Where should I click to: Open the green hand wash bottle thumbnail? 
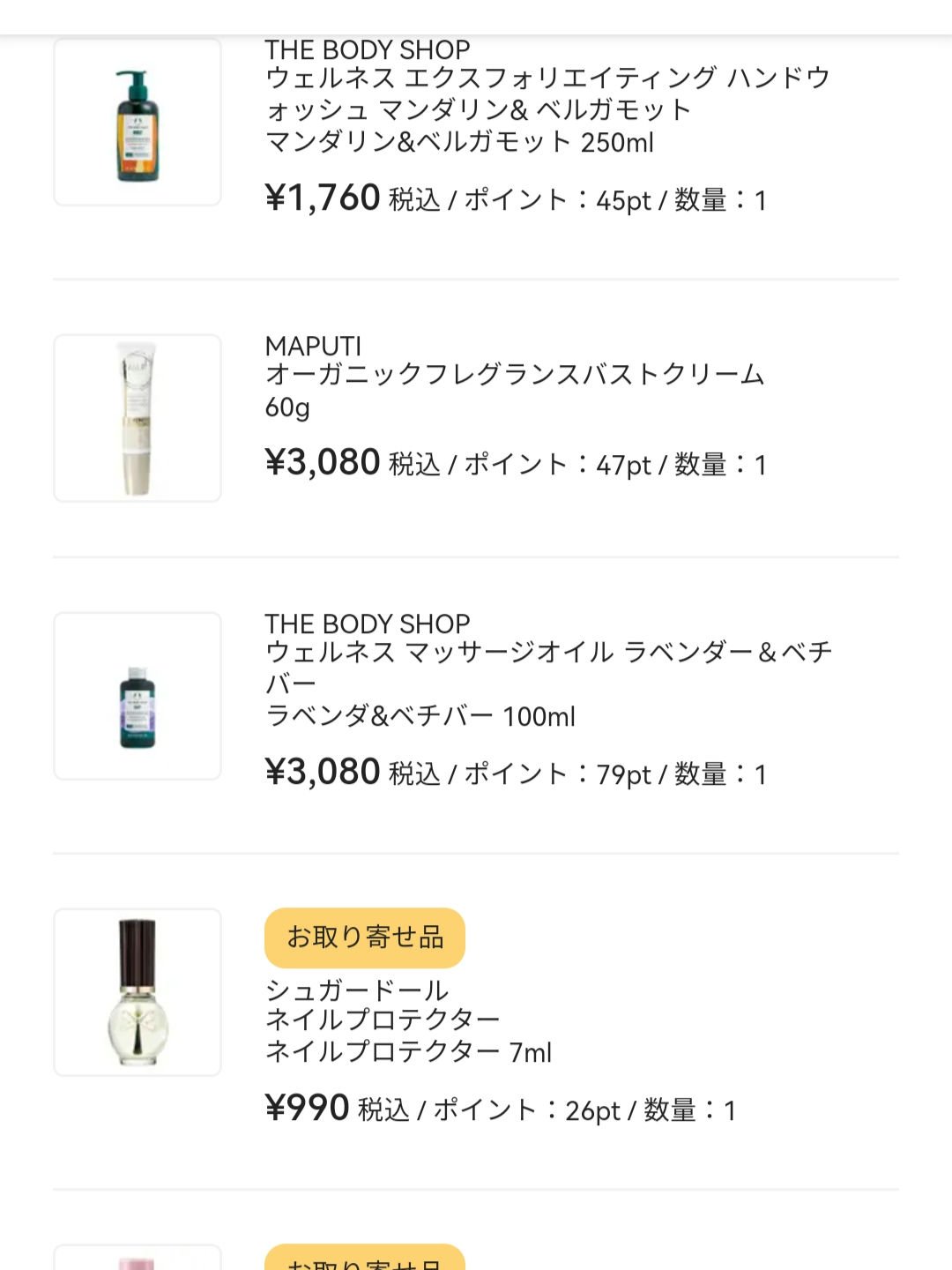click(x=138, y=123)
